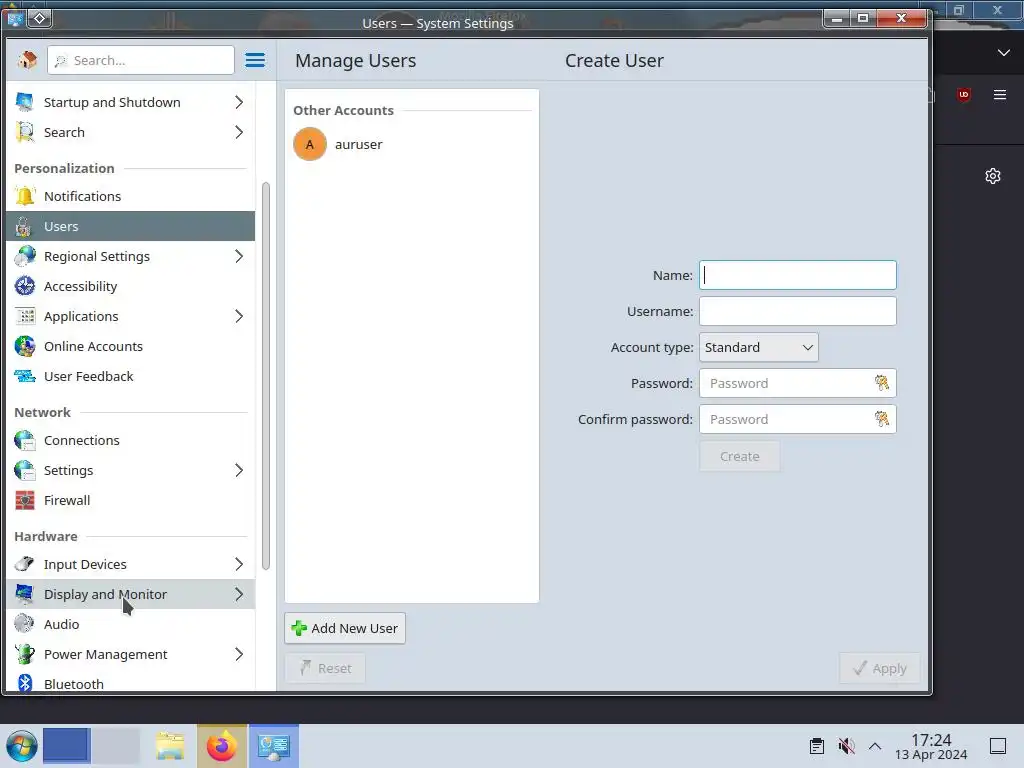Image resolution: width=1024 pixels, height=768 pixels.
Task: Click the Accessibility icon
Action: [25, 286]
